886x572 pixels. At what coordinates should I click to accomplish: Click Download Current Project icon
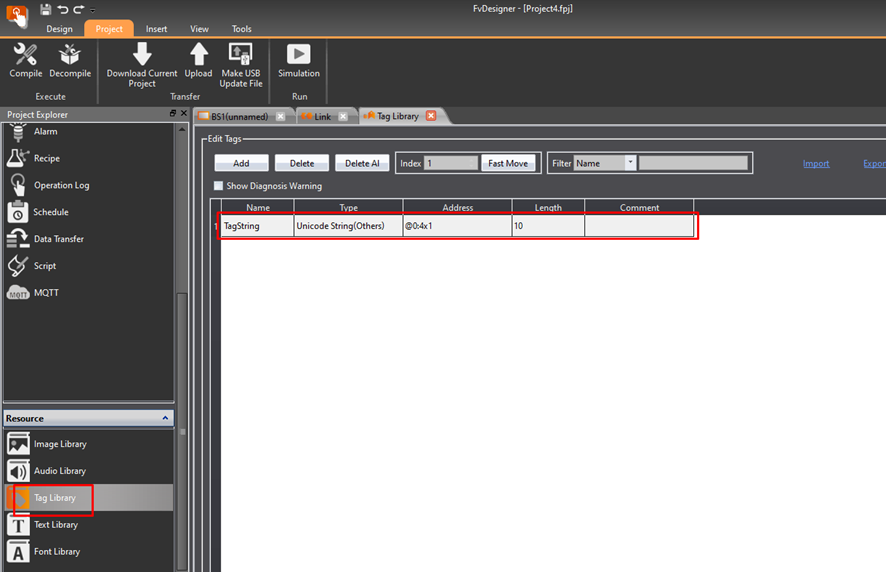pyautogui.click(x=142, y=54)
